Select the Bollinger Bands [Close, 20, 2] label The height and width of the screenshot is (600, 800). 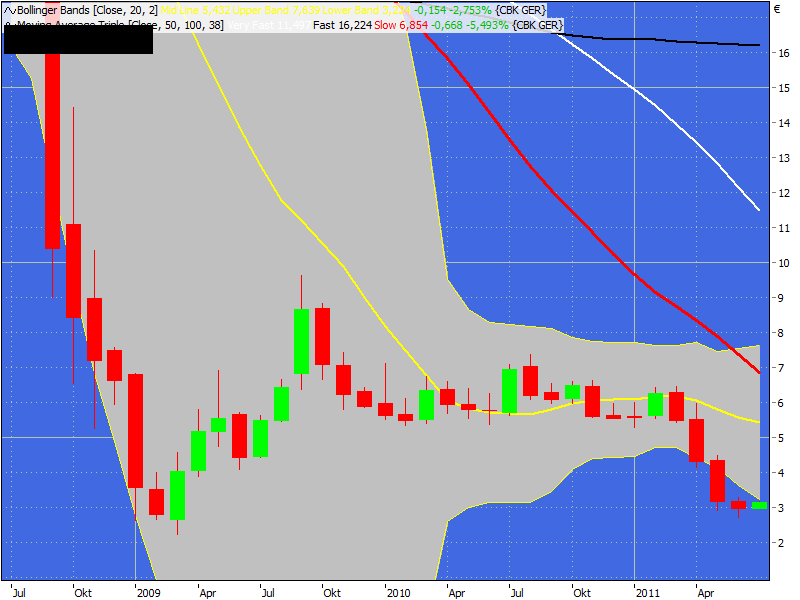click(88, 10)
